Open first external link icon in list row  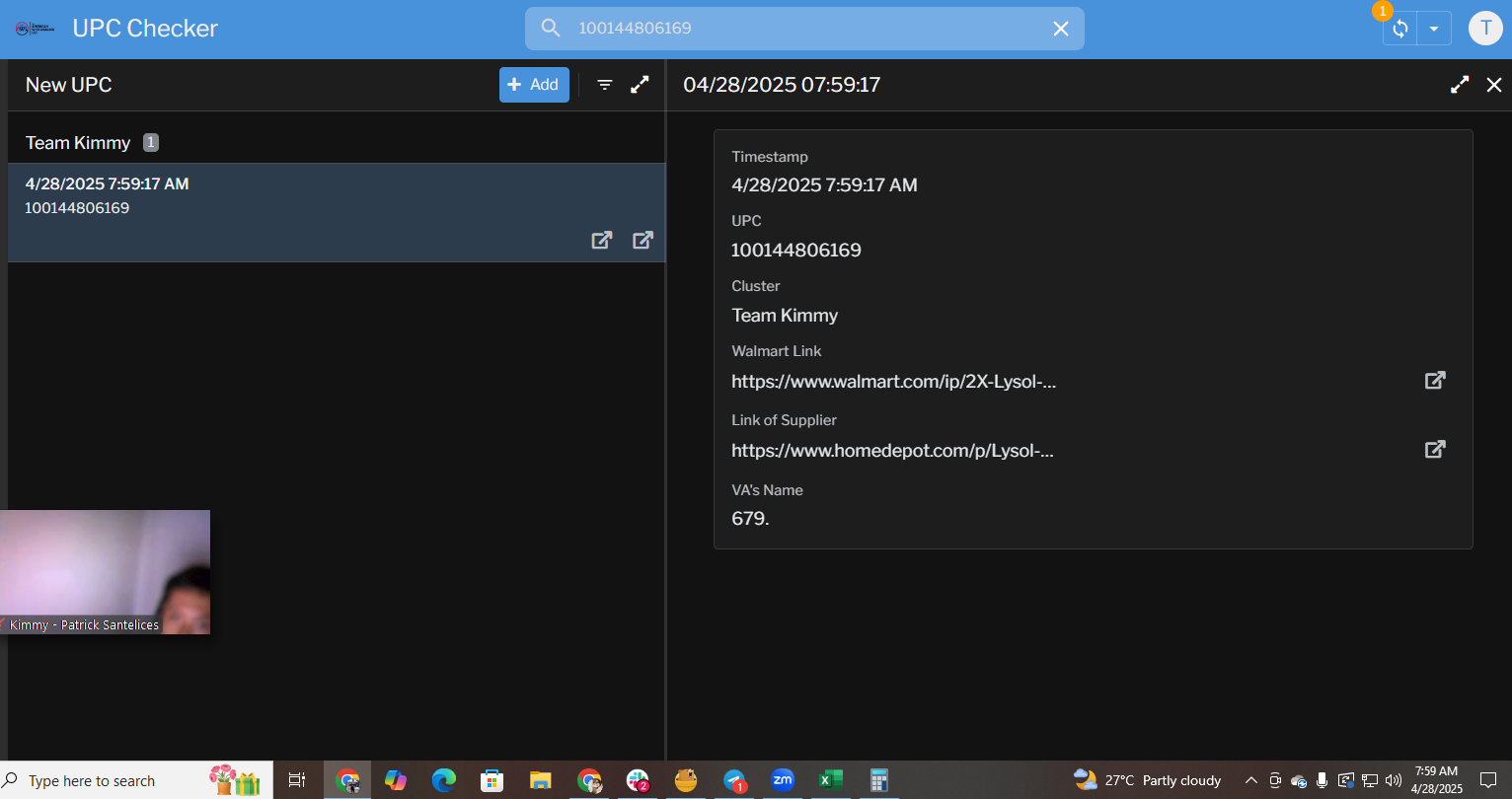pos(602,240)
